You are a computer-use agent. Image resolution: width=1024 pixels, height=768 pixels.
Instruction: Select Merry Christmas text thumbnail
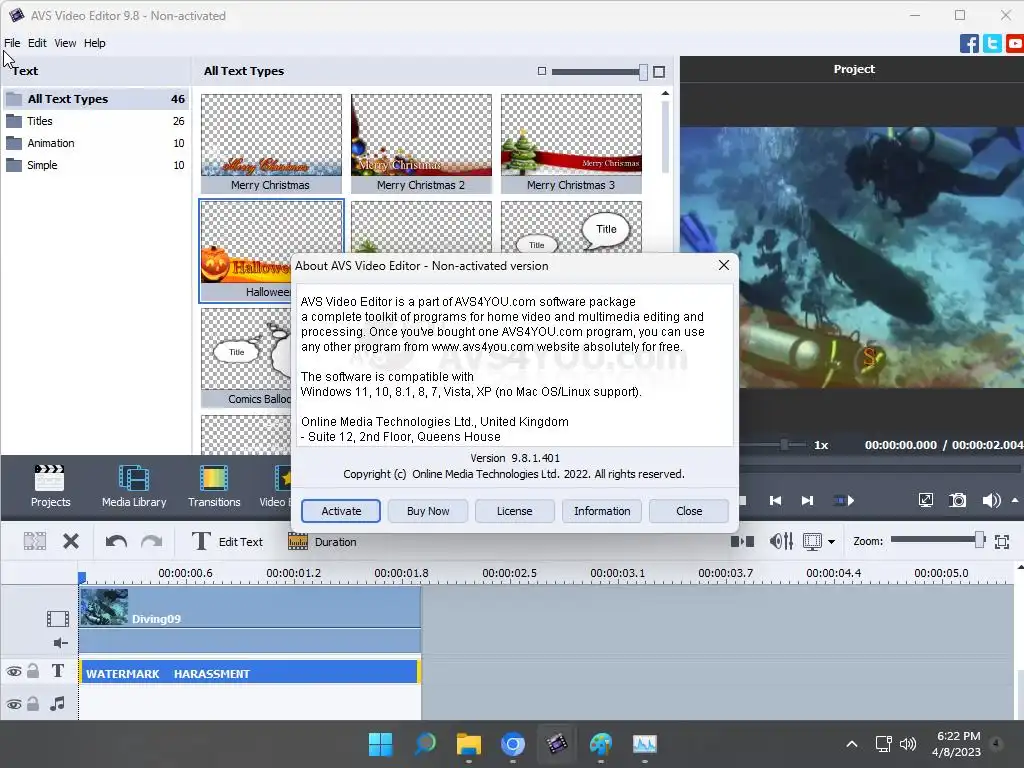[271, 144]
